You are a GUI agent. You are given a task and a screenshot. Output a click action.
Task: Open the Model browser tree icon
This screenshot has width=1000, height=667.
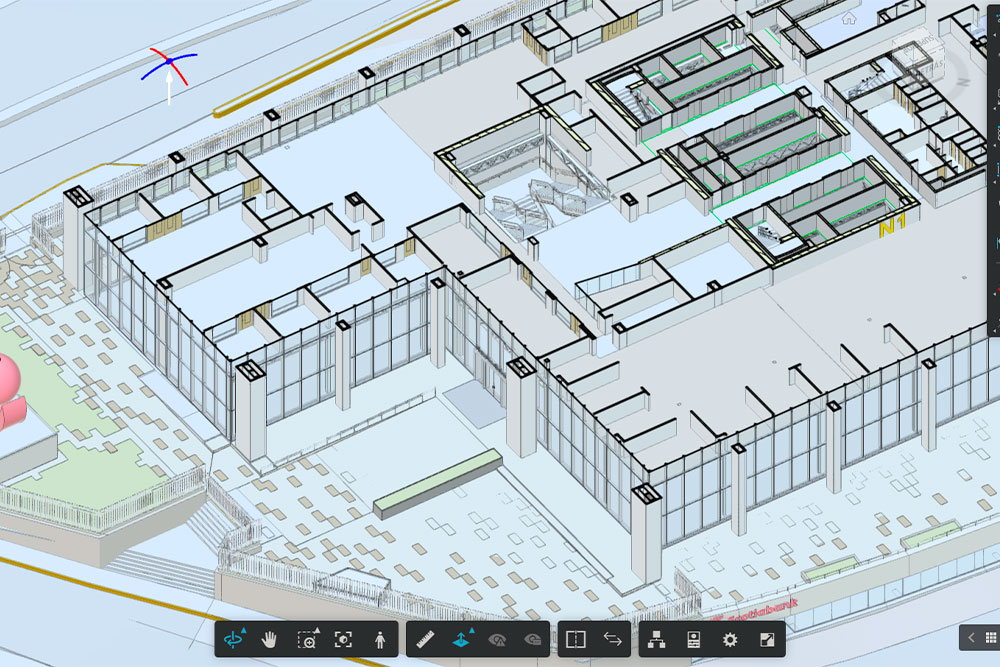(x=657, y=640)
